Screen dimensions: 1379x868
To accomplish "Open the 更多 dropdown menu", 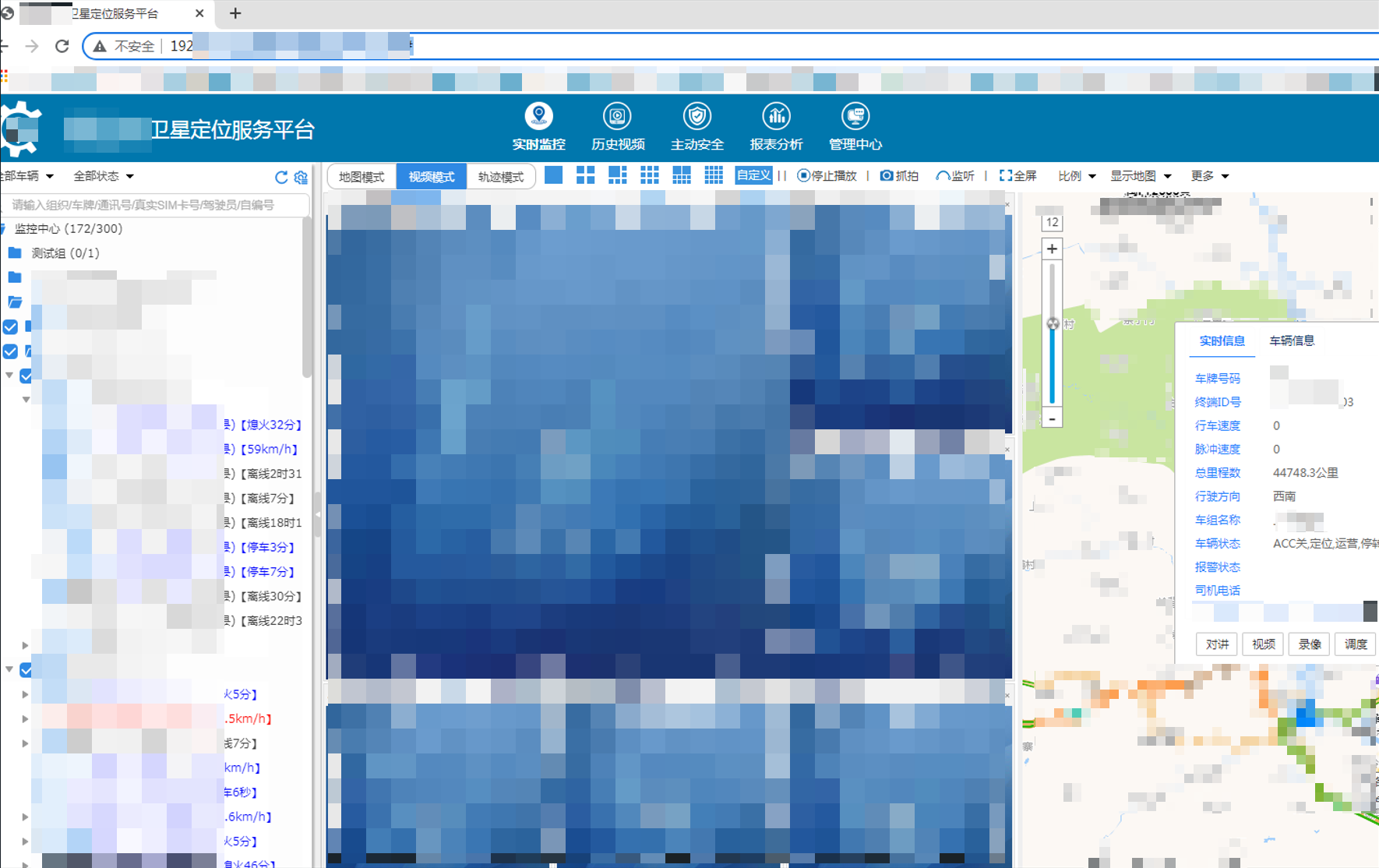I will 1209,176.
